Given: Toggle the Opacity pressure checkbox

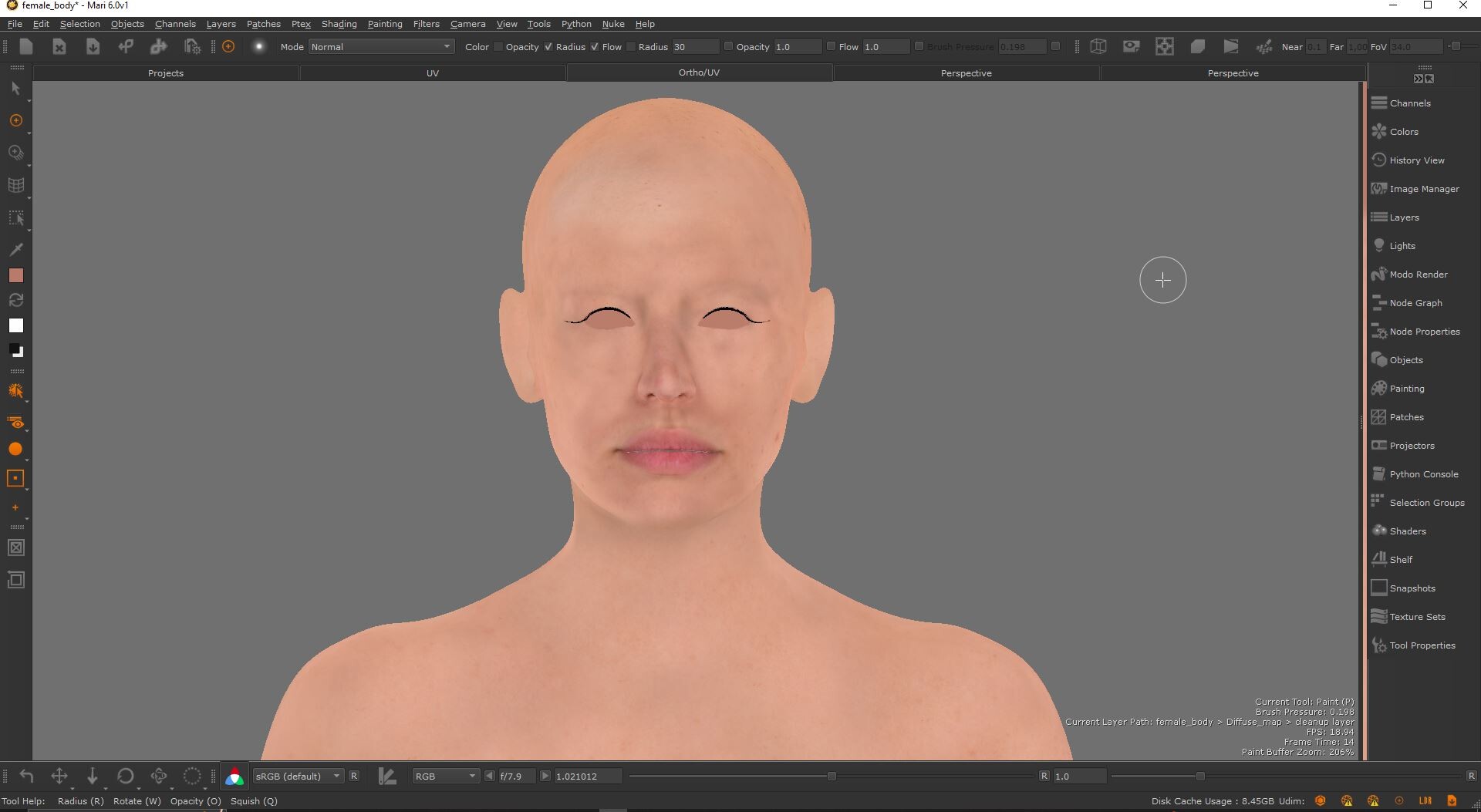Looking at the screenshot, I should pyautogui.click(x=498, y=47).
